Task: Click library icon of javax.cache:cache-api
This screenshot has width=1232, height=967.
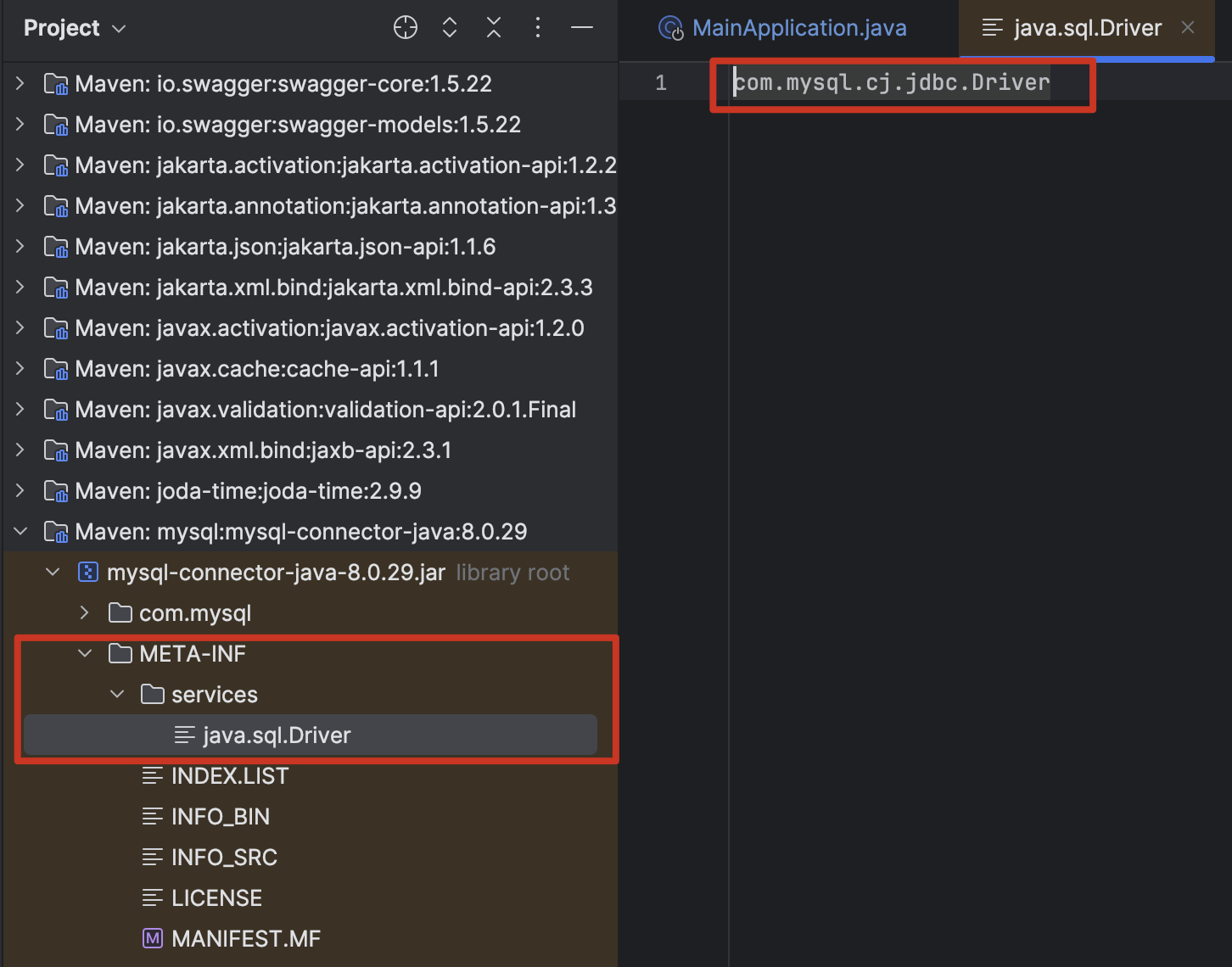Action: [x=56, y=369]
